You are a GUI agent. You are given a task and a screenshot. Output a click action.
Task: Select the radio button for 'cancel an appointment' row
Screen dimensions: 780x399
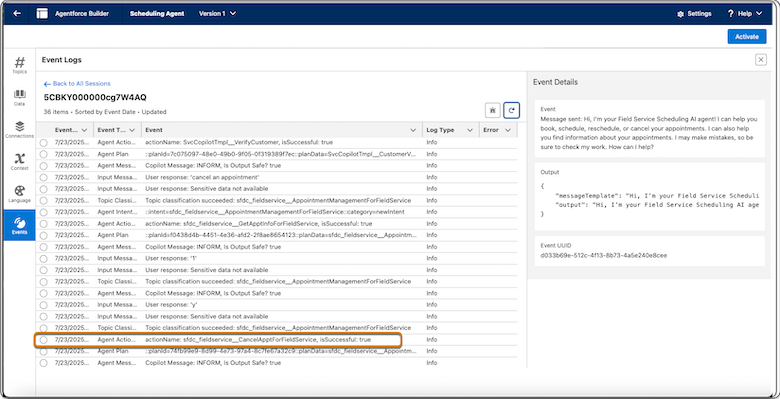(x=44, y=178)
